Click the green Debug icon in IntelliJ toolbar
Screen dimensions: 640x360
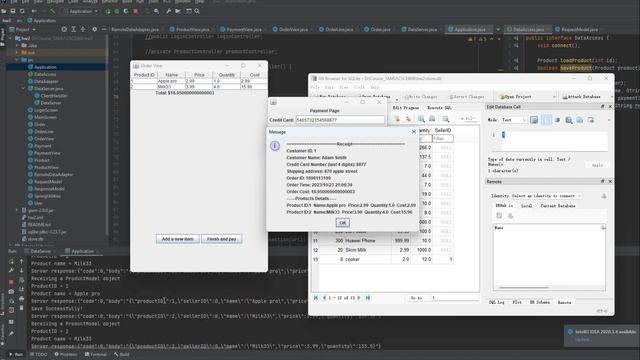click(117, 11)
